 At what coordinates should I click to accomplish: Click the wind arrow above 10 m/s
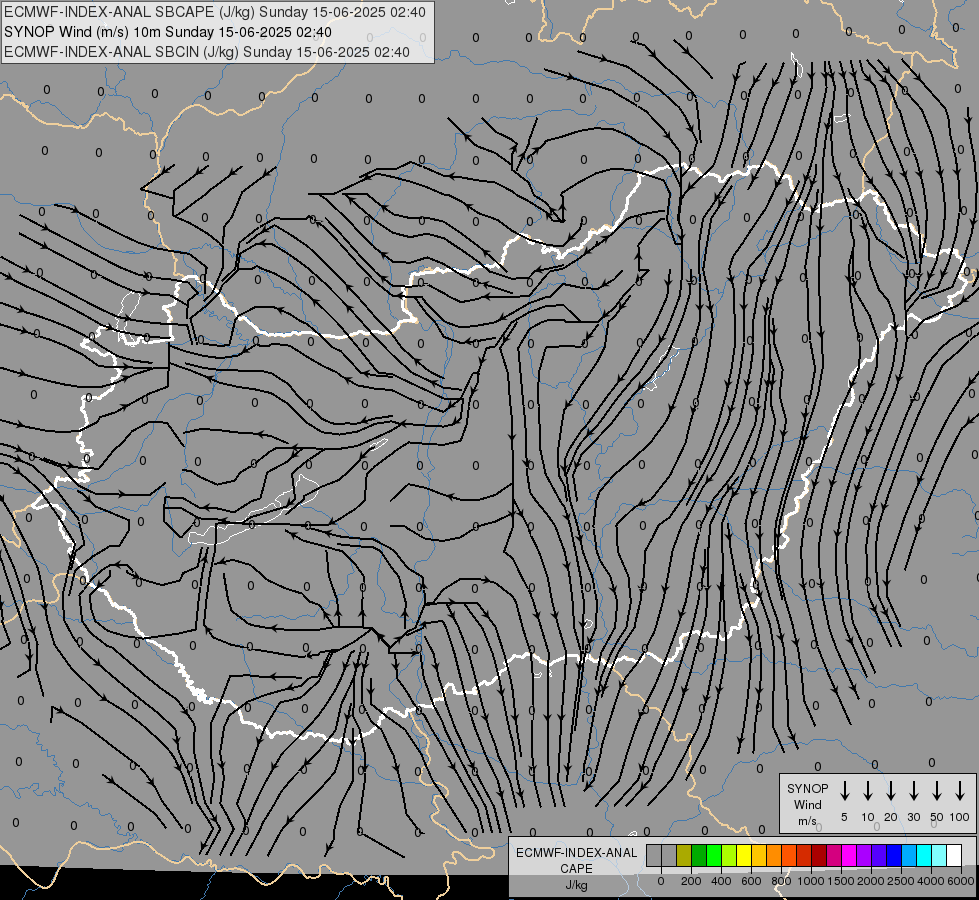click(868, 790)
